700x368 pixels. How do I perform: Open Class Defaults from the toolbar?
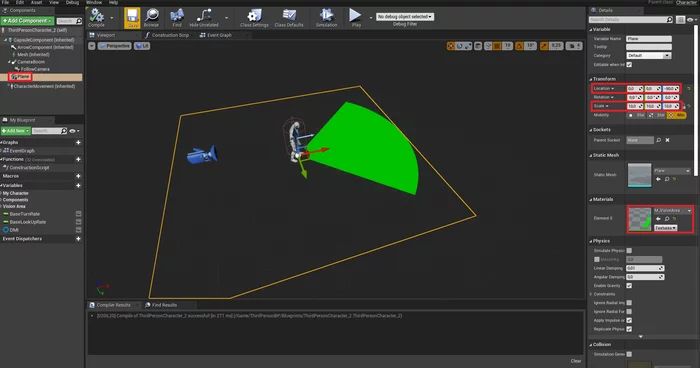click(x=289, y=17)
